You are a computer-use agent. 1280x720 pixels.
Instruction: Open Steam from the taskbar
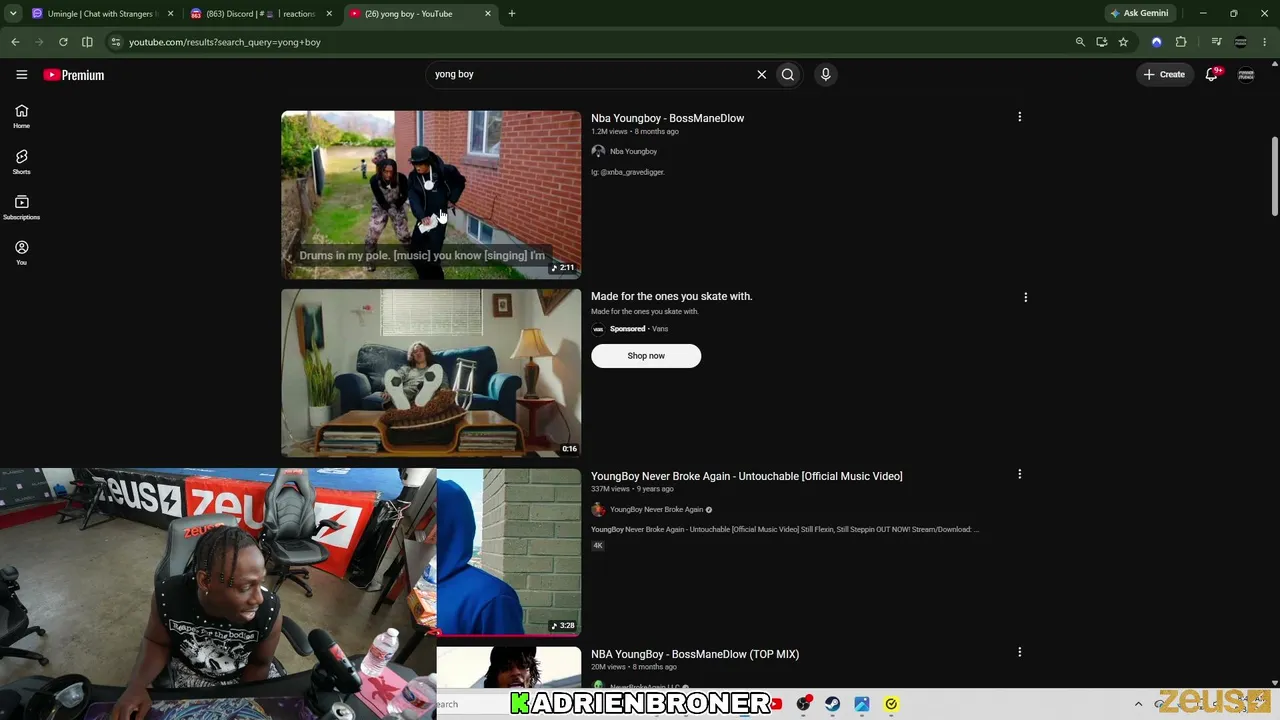pos(832,704)
